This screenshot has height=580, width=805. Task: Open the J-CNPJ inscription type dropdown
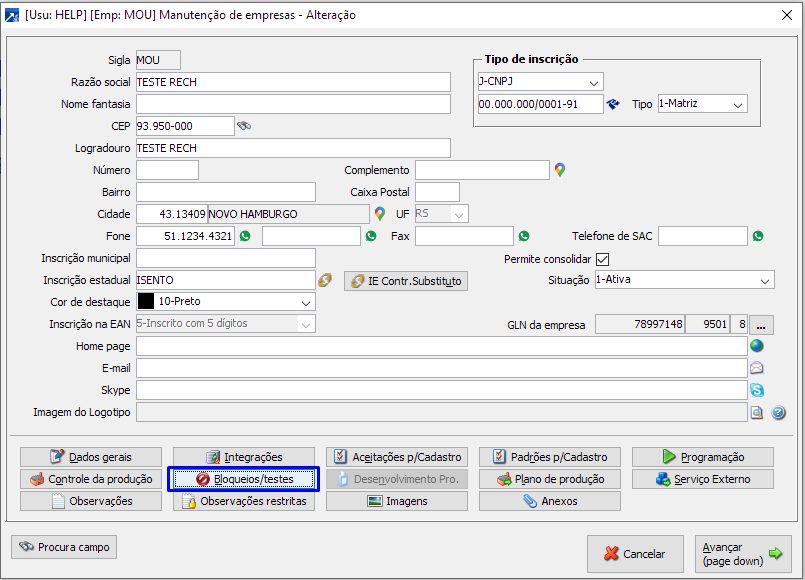(594, 82)
